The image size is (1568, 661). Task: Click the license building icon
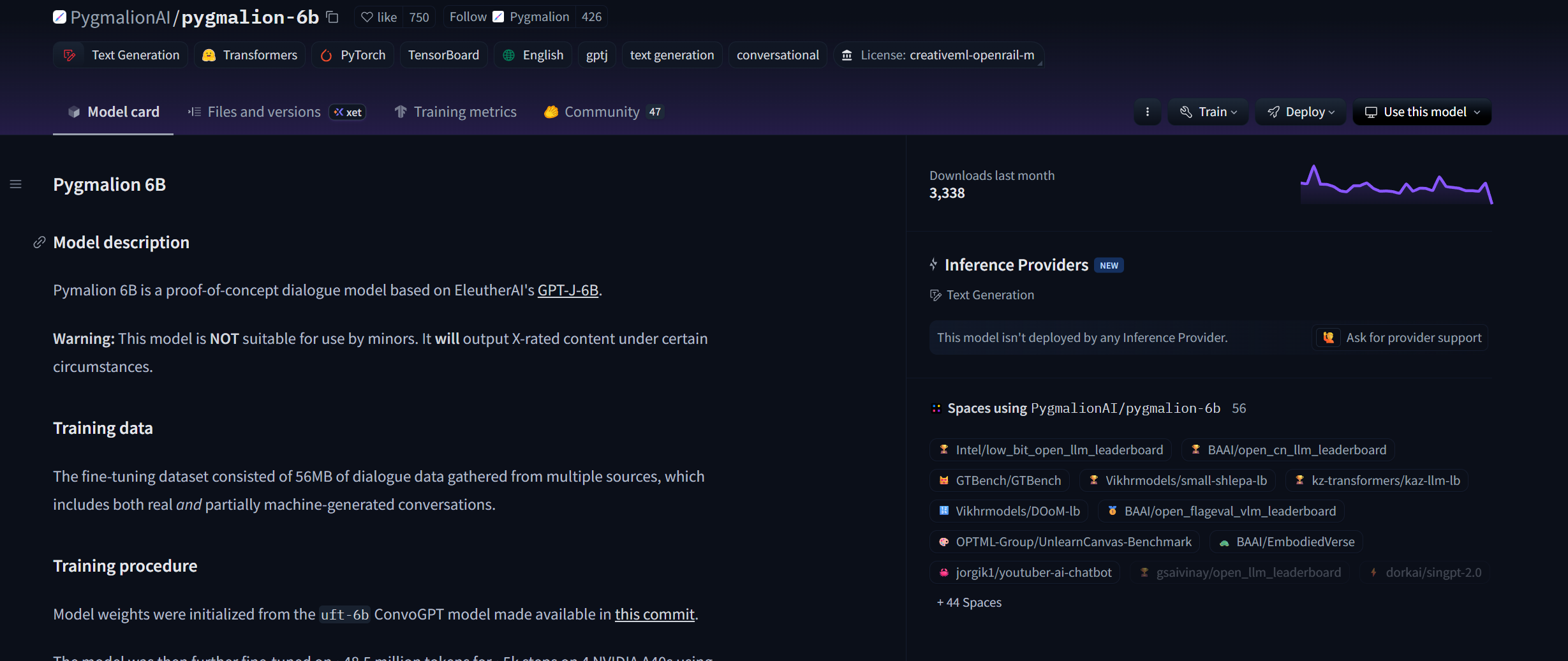847,55
